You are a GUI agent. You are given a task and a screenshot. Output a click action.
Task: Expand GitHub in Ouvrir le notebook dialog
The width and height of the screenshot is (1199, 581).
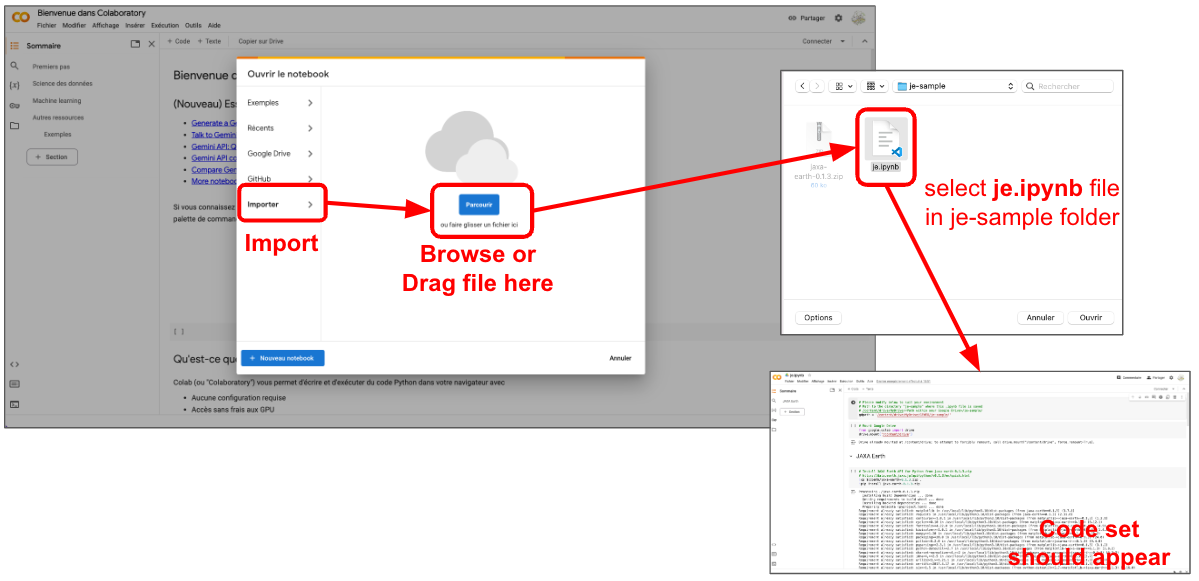coord(279,178)
